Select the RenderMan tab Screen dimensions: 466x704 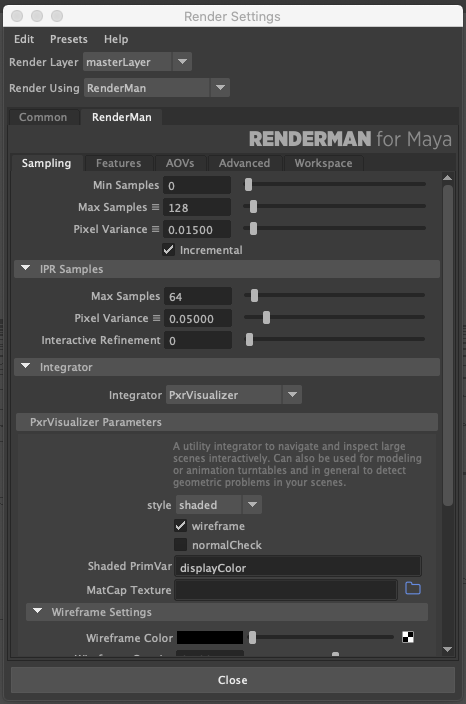[122, 117]
